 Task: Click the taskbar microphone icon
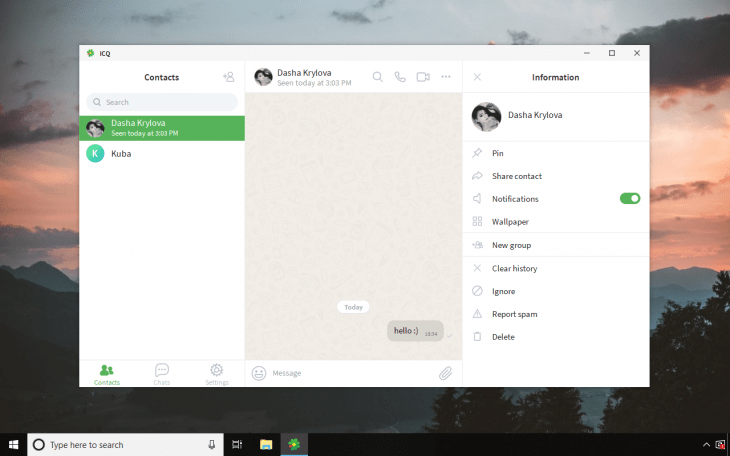211,445
